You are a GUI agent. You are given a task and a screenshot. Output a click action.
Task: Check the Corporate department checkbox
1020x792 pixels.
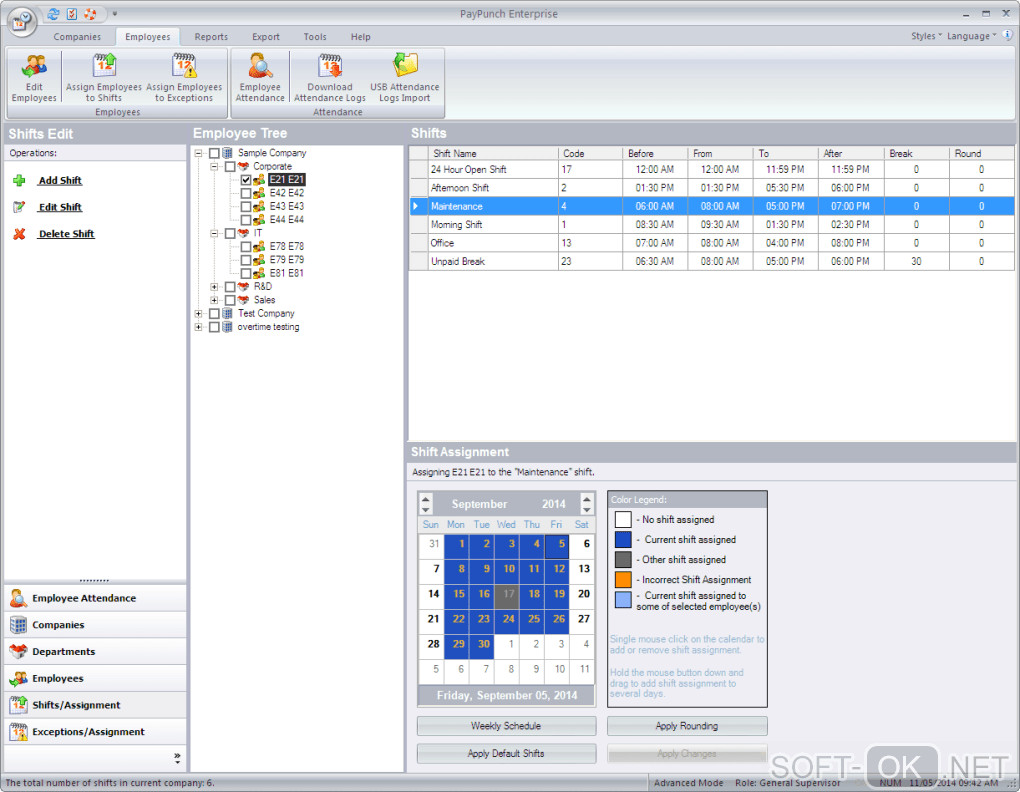[x=230, y=166]
